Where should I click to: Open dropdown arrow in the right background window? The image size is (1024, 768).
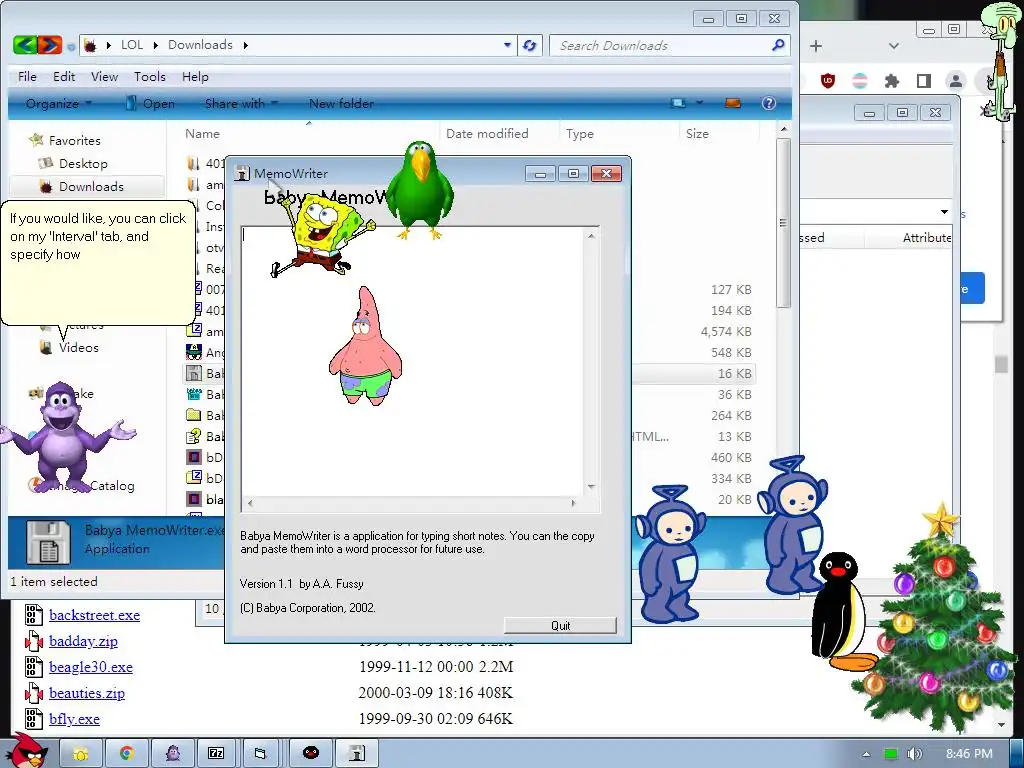click(x=944, y=212)
